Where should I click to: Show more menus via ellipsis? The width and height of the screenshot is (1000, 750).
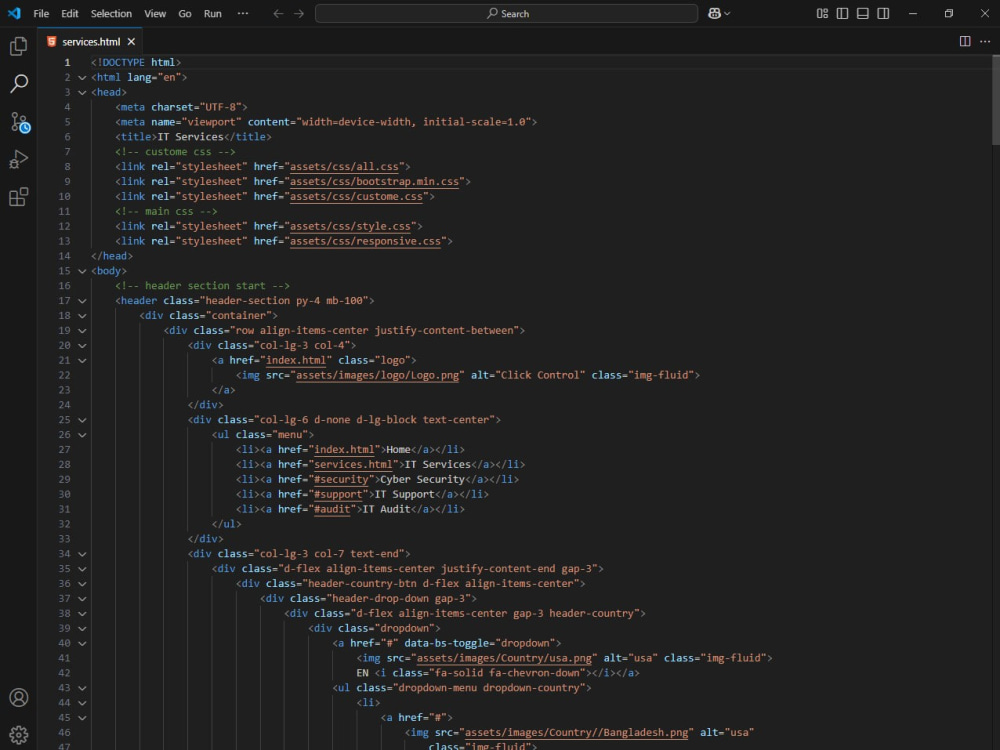(243, 13)
